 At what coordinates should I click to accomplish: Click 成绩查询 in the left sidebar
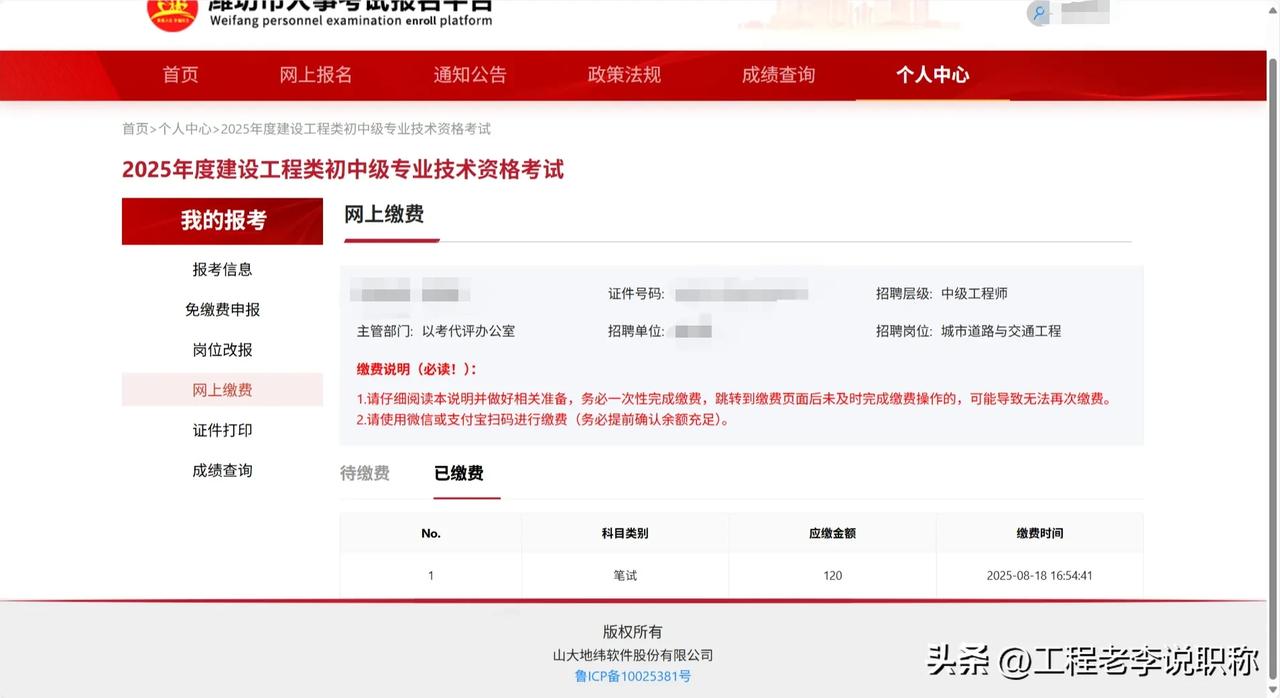coord(222,470)
